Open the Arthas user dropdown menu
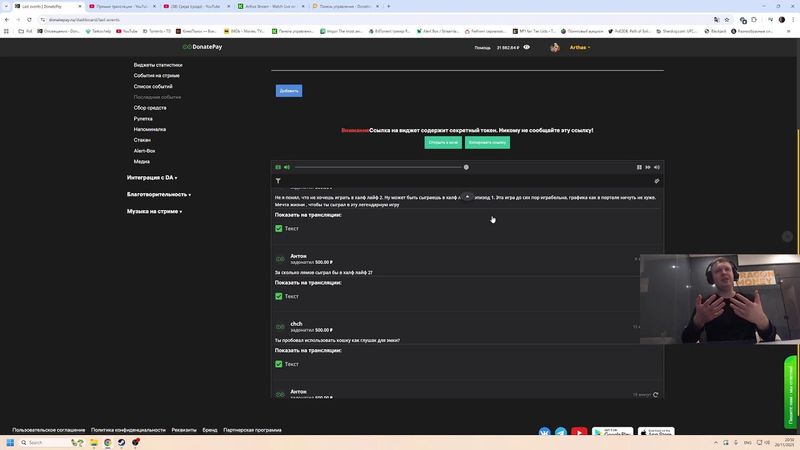The height and width of the screenshot is (450, 800). 580,47
